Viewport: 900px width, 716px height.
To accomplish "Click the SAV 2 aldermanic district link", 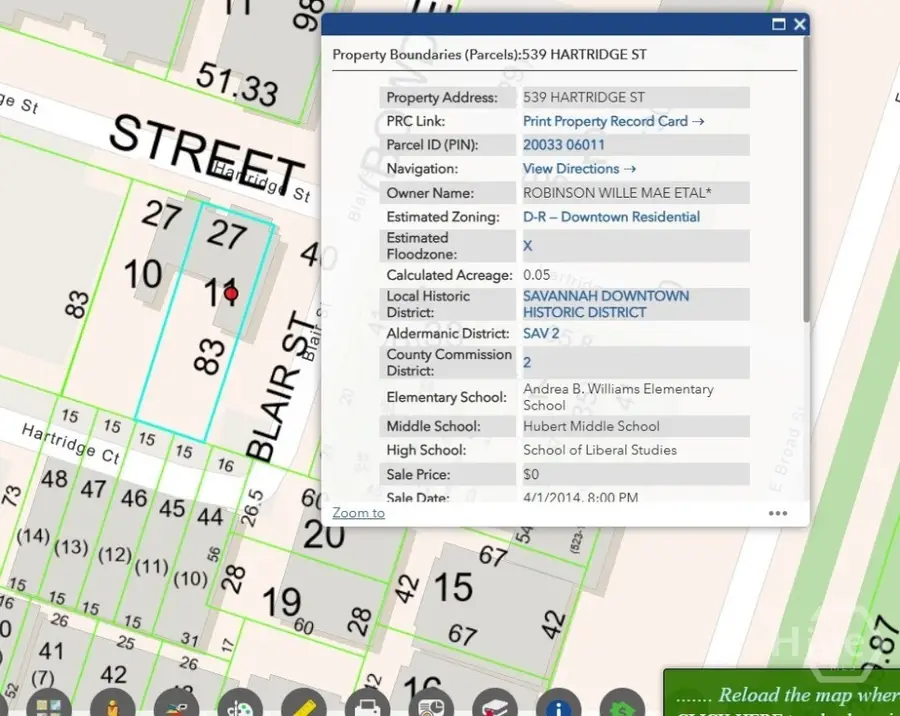I will tap(541, 333).
